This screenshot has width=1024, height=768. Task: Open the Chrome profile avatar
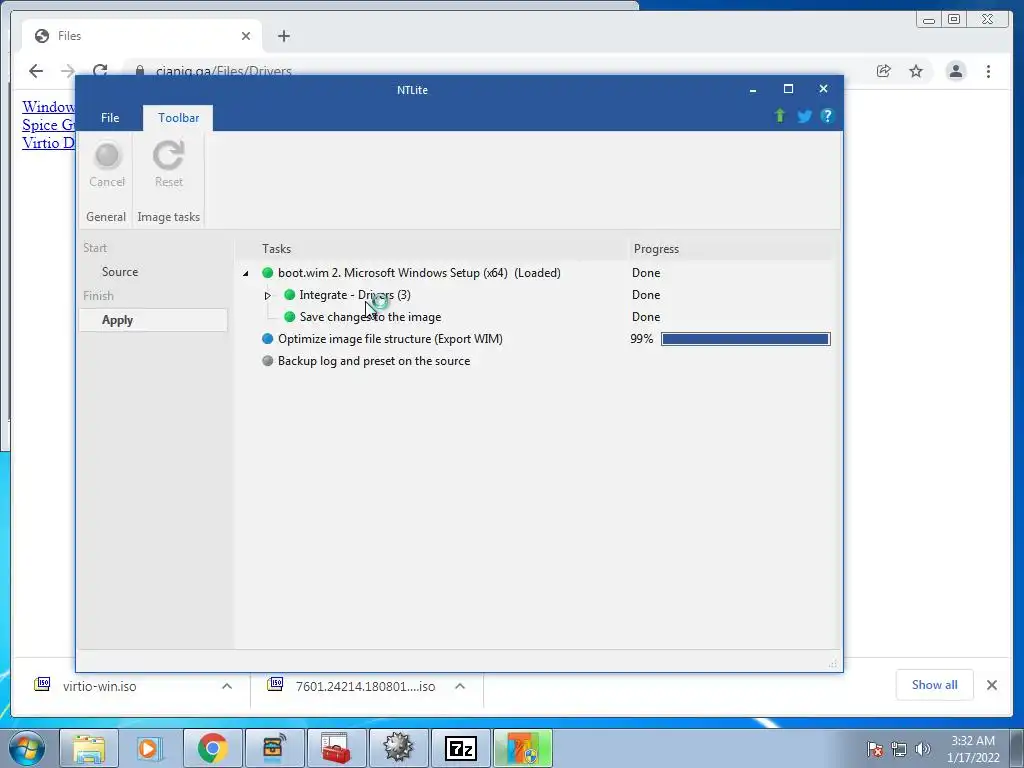pyautogui.click(x=955, y=71)
